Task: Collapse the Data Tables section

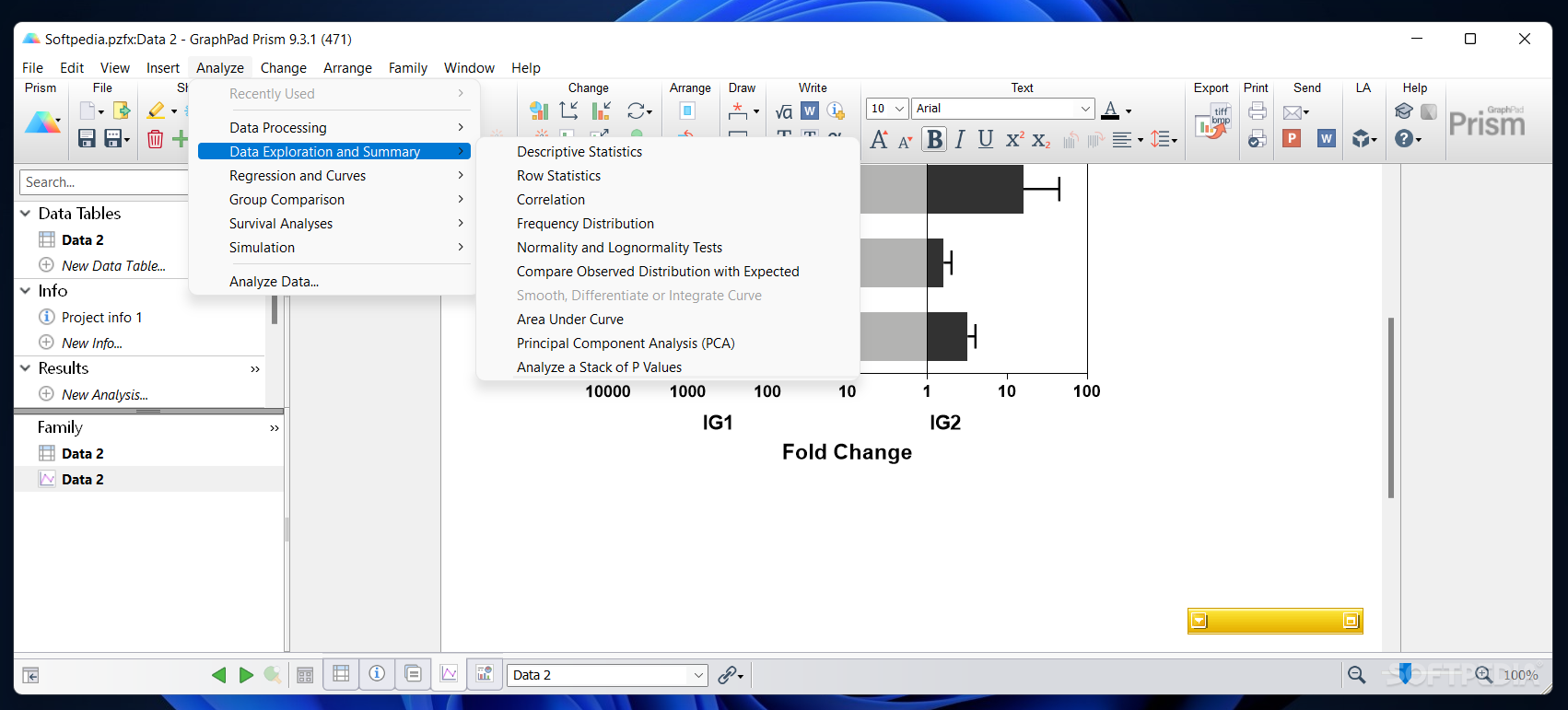Action: [25, 214]
